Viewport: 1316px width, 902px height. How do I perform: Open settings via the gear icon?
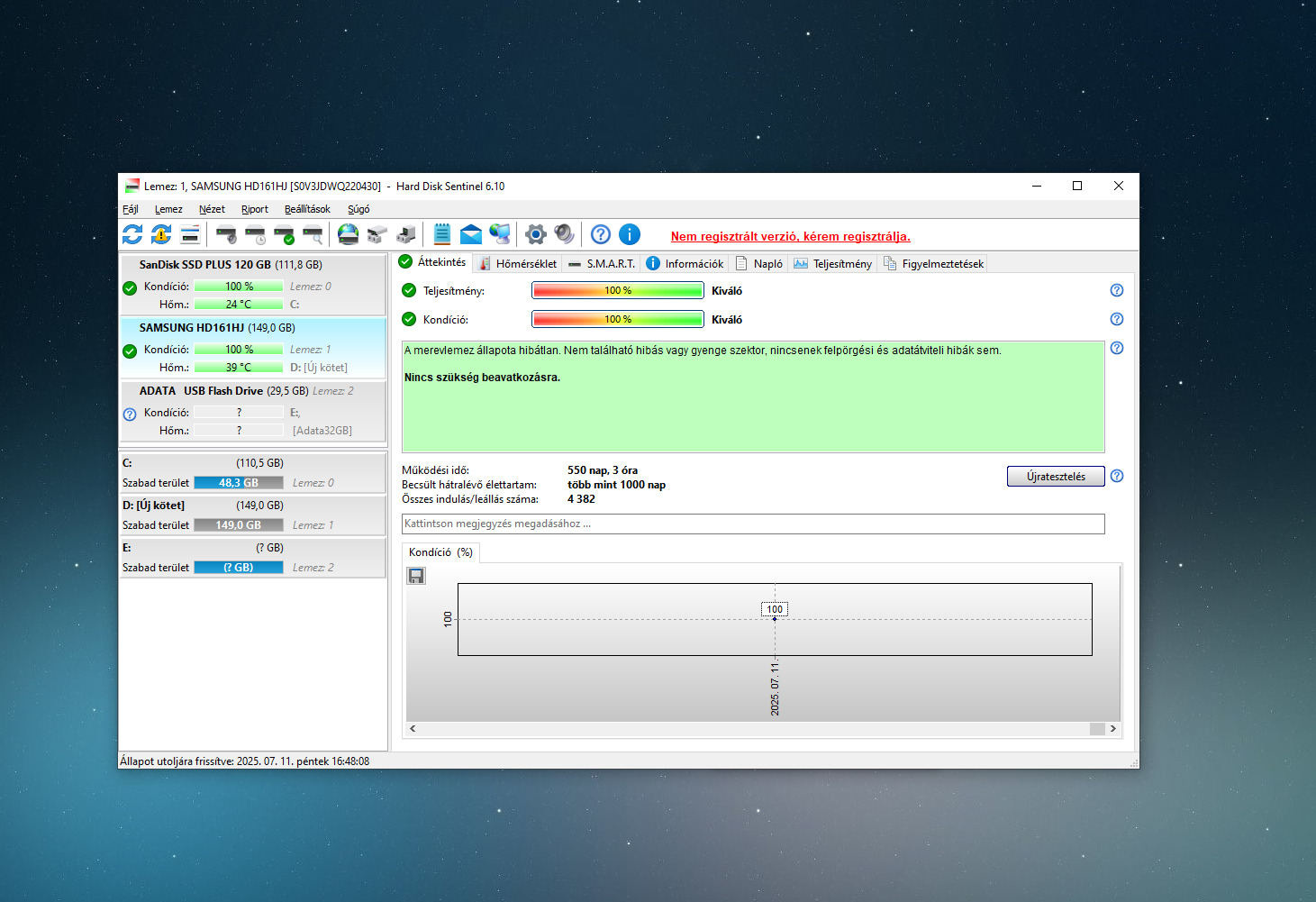(x=536, y=235)
